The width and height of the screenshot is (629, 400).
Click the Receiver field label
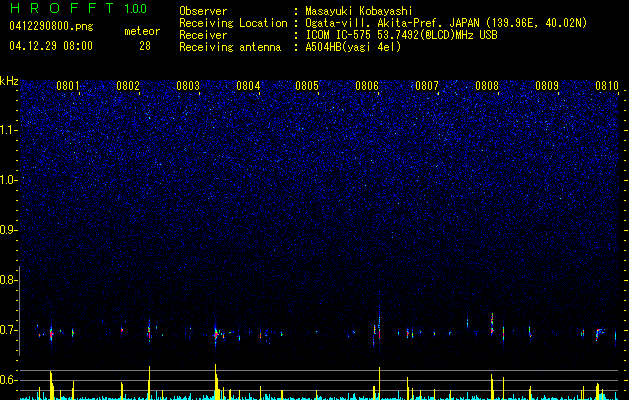tap(203, 35)
